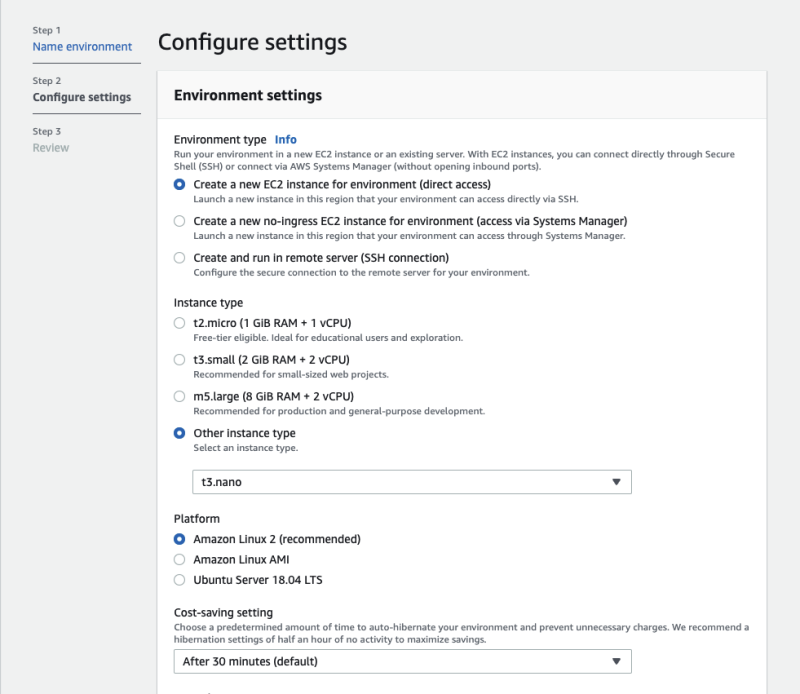The width and height of the screenshot is (800, 694).
Task: Pick the t3.small instance type
Action: click(179, 360)
